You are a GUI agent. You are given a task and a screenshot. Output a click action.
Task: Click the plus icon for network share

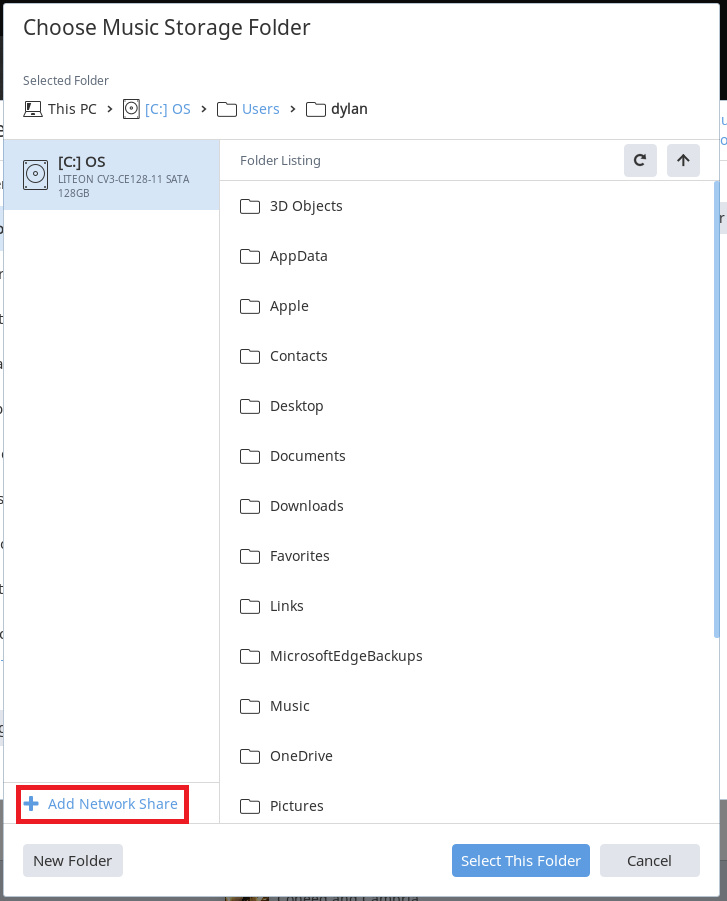tap(31, 804)
